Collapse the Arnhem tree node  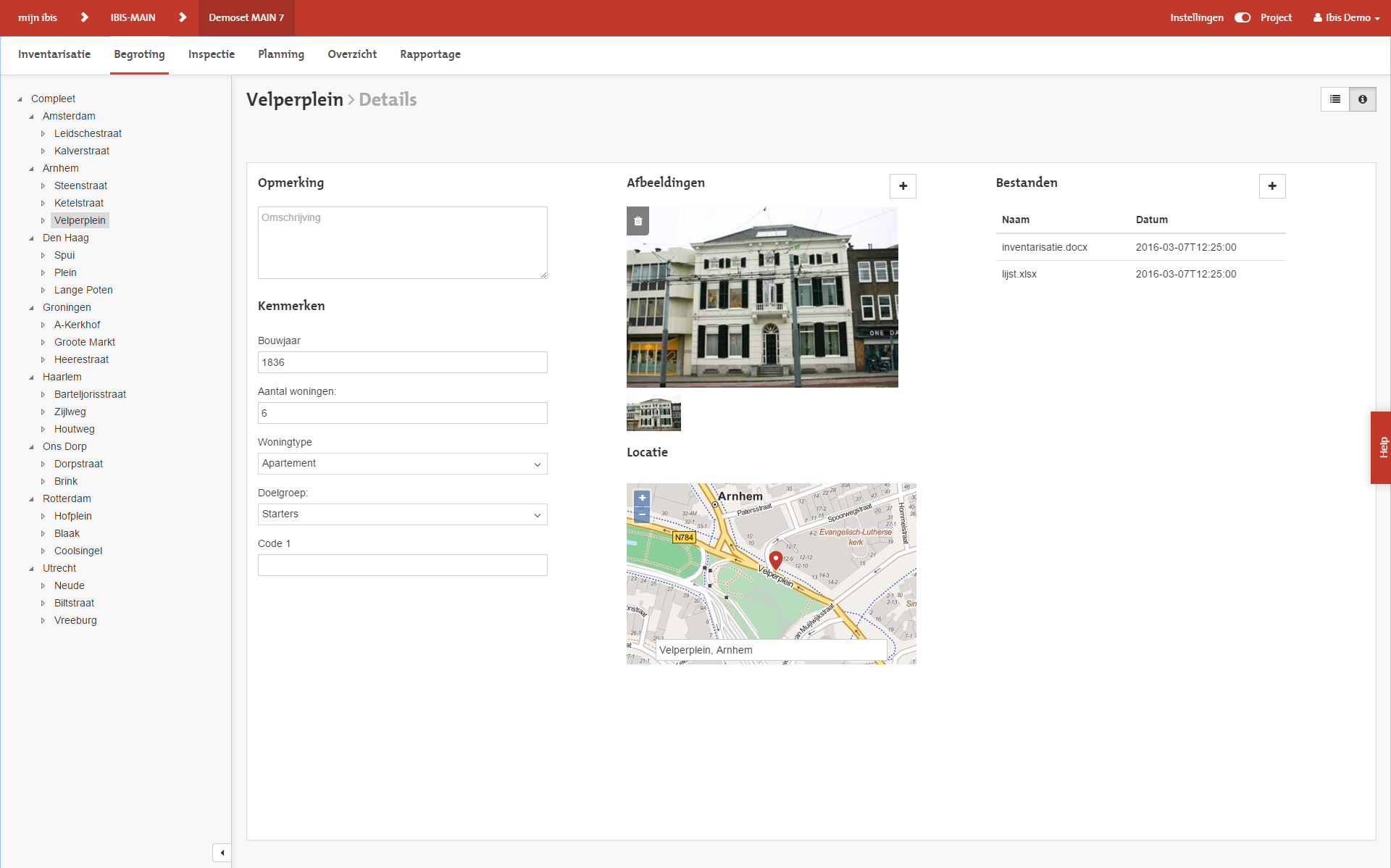[31, 169]
